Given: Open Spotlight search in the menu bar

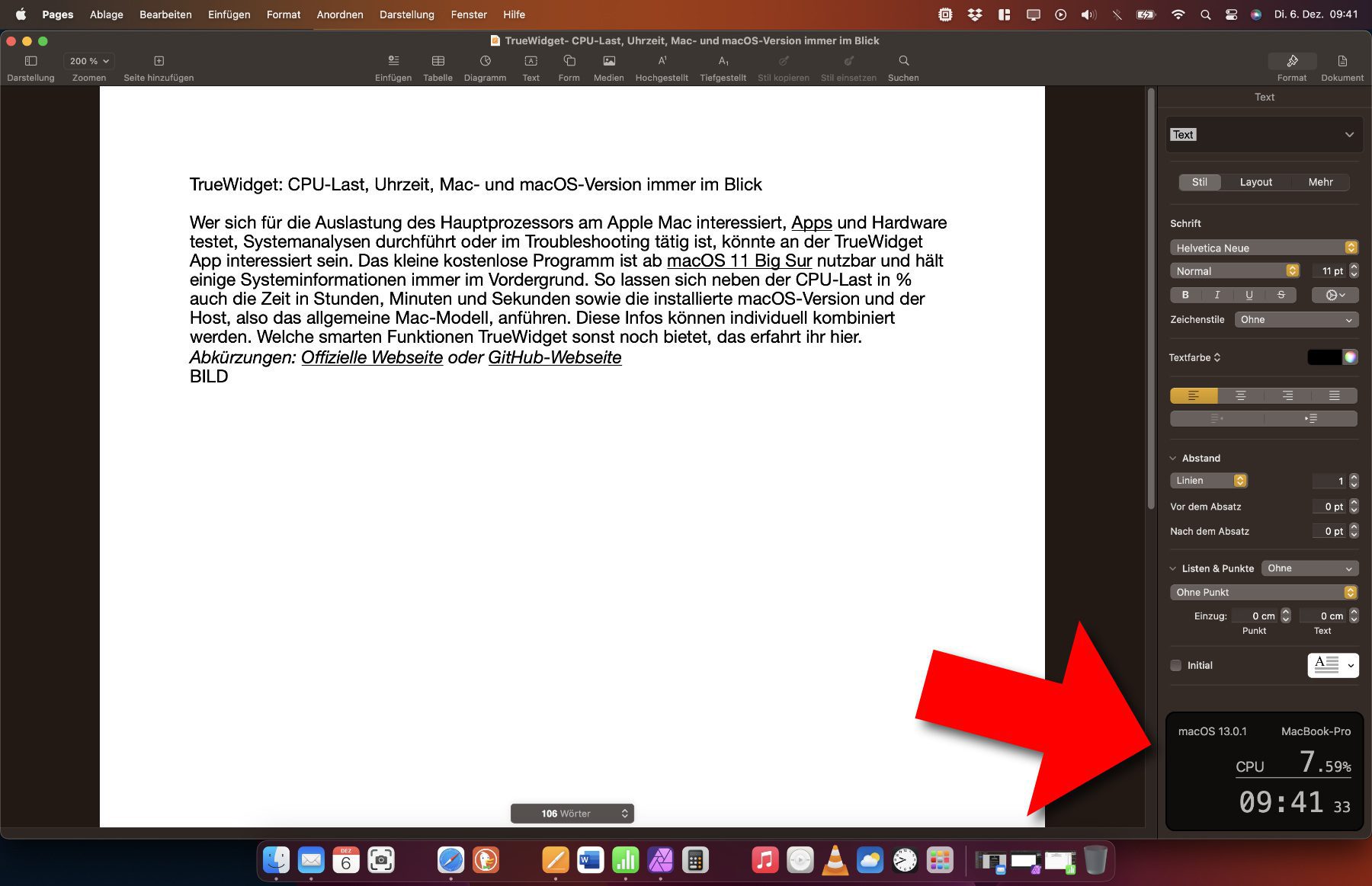Looking at the screenshot, I should coord(1205,14).
